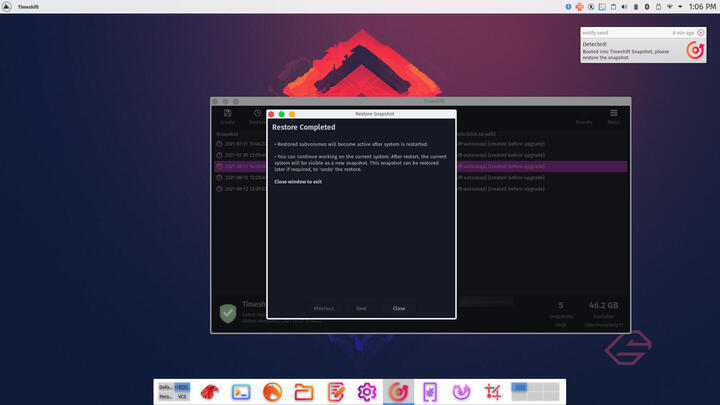Expand the hidden tray icons arrow
This screenshot has height=405, width=720.
pyautogui.click(x=680, y=7)
